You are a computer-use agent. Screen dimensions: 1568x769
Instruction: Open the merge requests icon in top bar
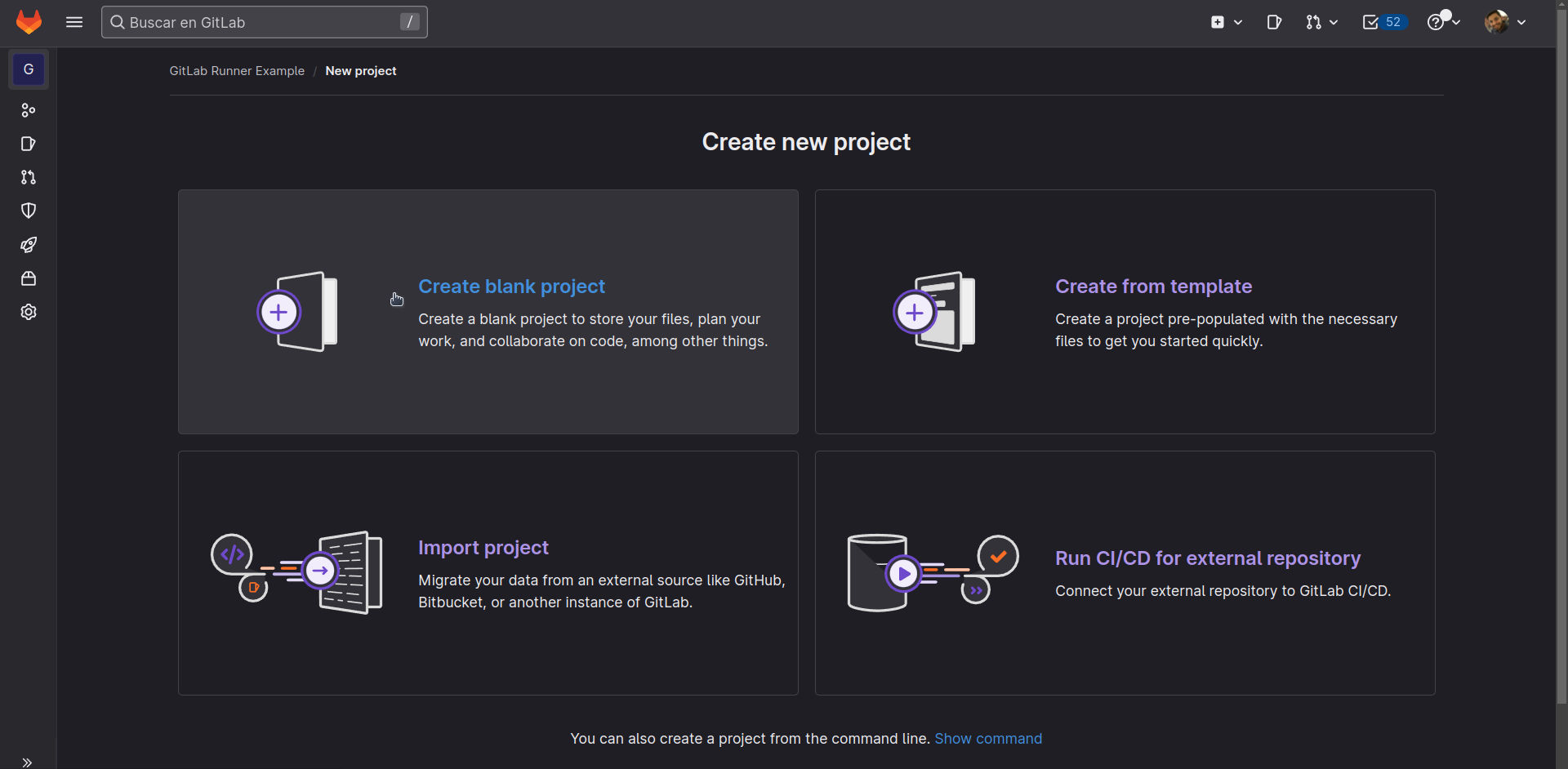1312,22
